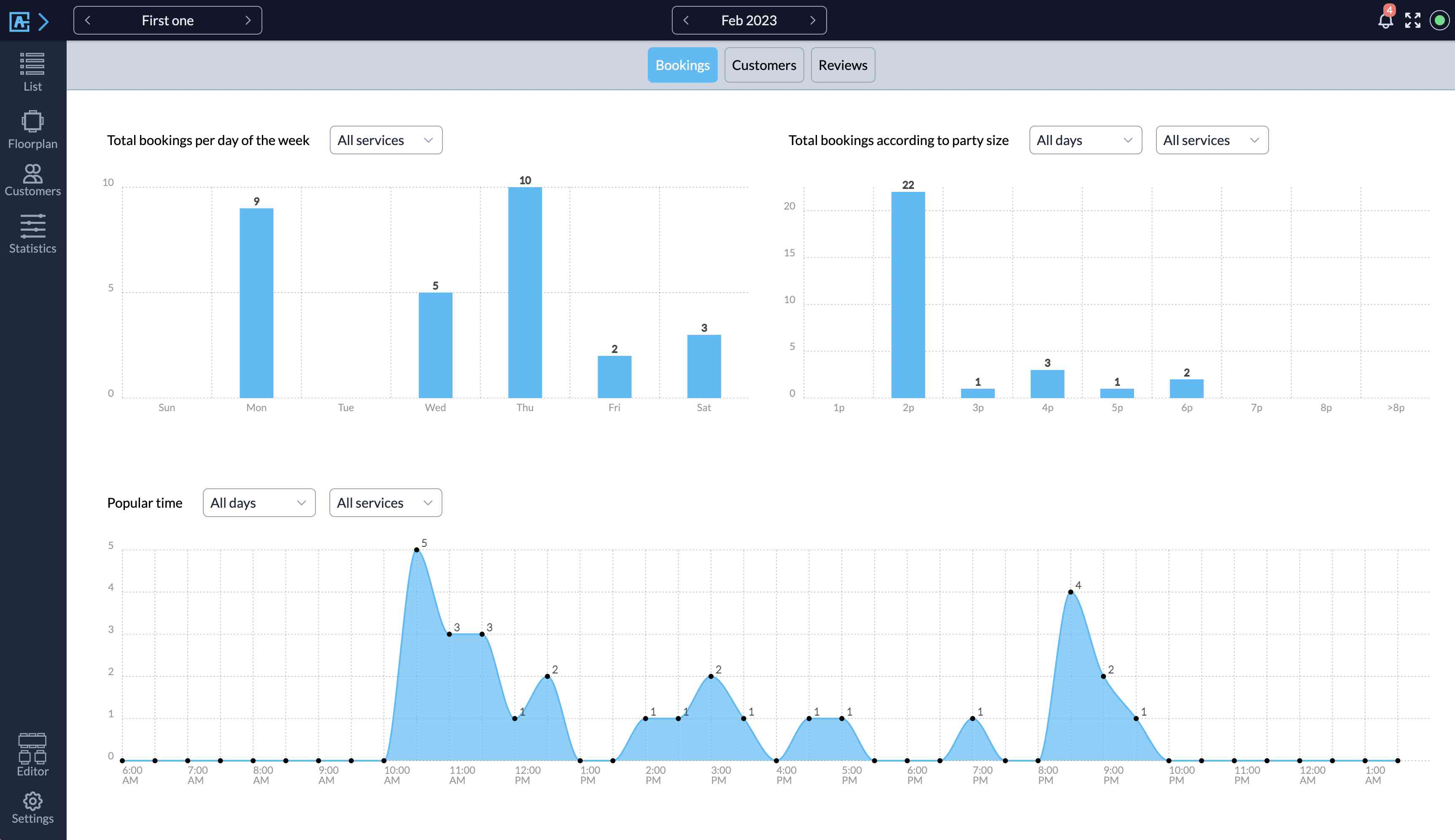The image size is (1455, 840).
Task: Go to the previous month before Feb 2023
Action: coord(686,20)
